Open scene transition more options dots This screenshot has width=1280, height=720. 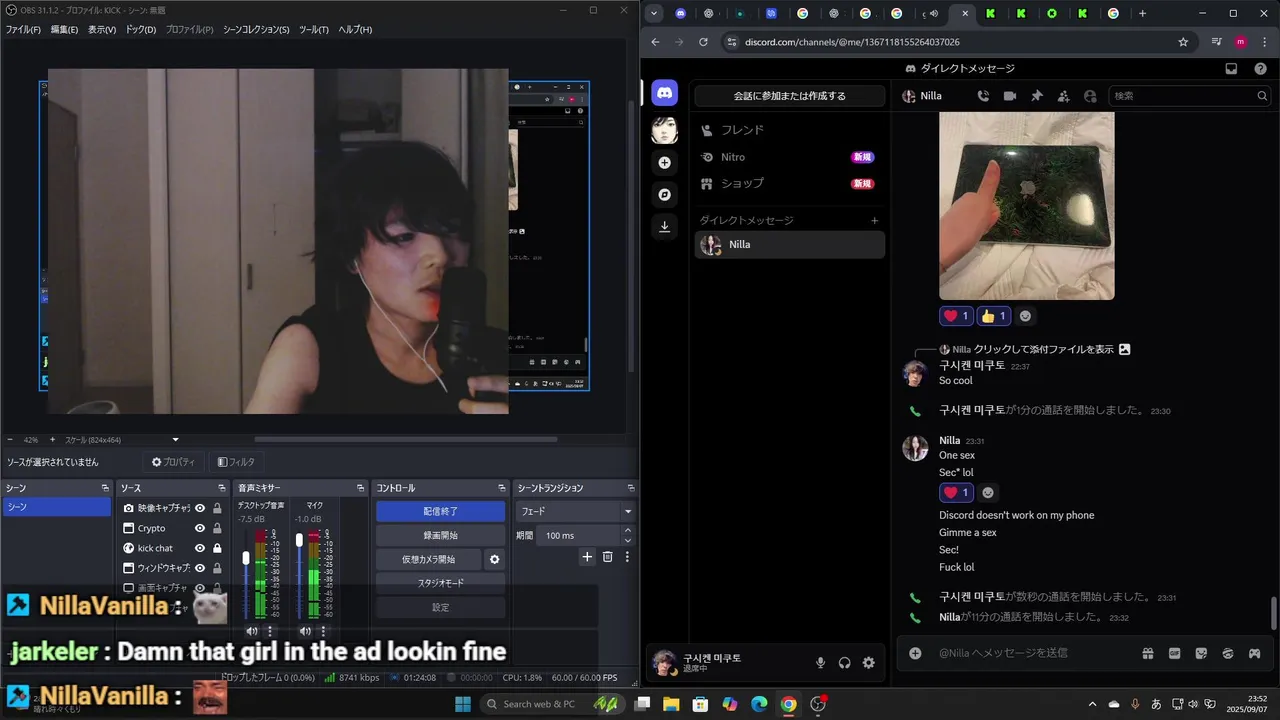click(627, 557)
